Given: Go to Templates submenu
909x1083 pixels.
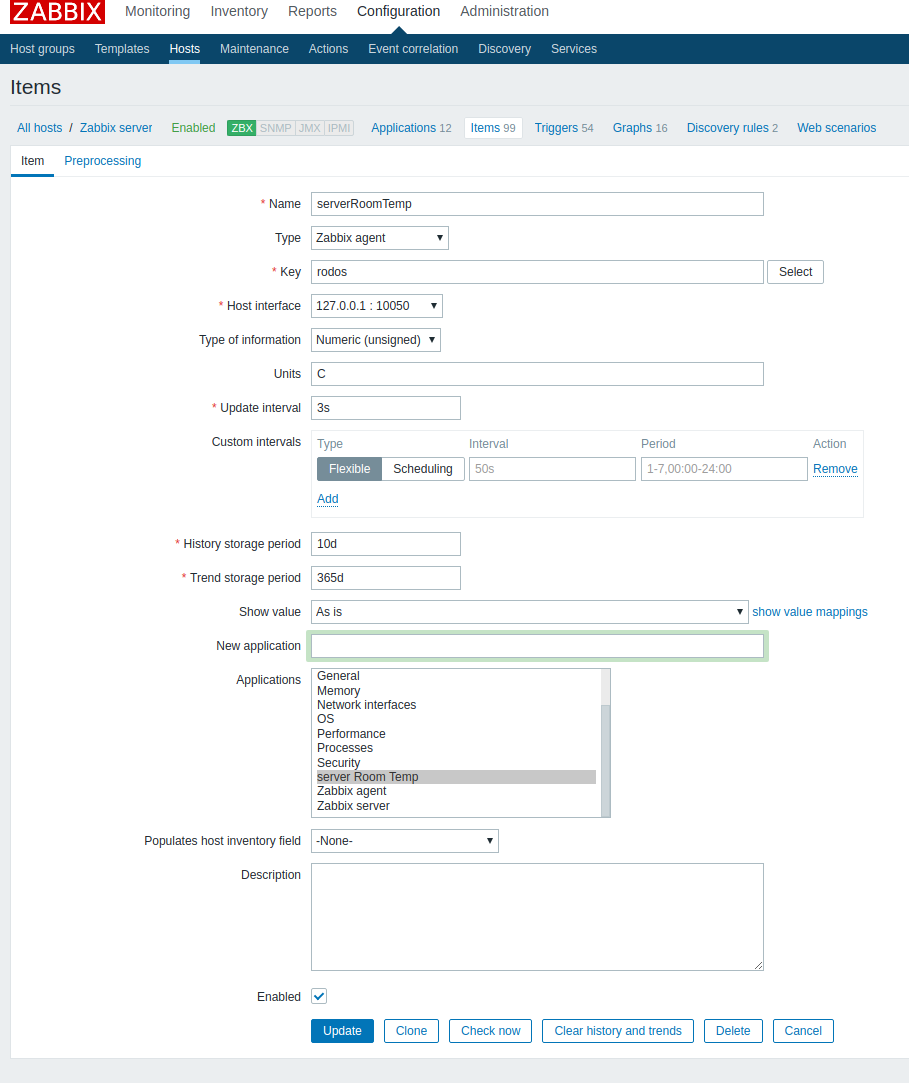Looking at the screenshot, I should (122, 49).
